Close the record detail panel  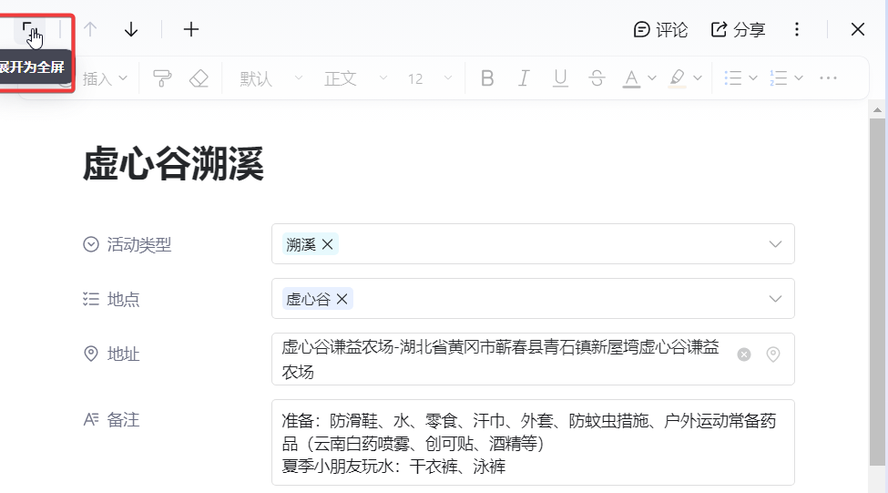click(x=857, y=29)
